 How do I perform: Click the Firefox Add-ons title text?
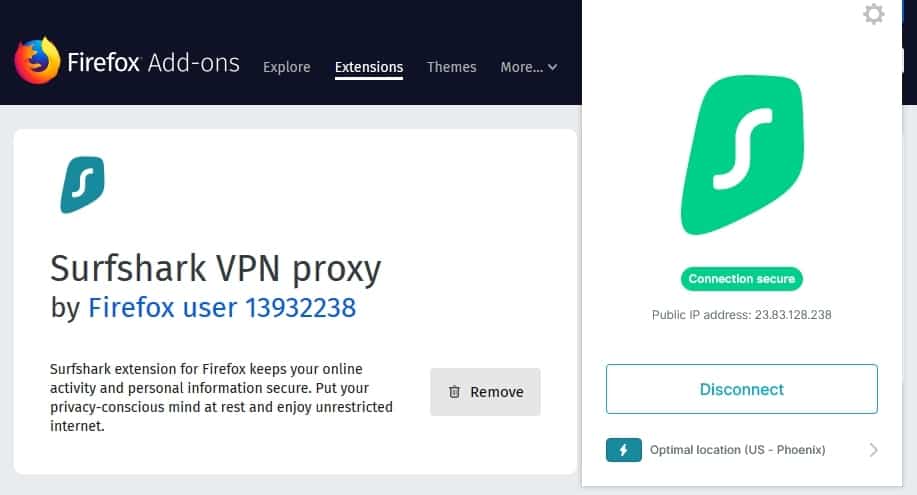coord(153,63)
